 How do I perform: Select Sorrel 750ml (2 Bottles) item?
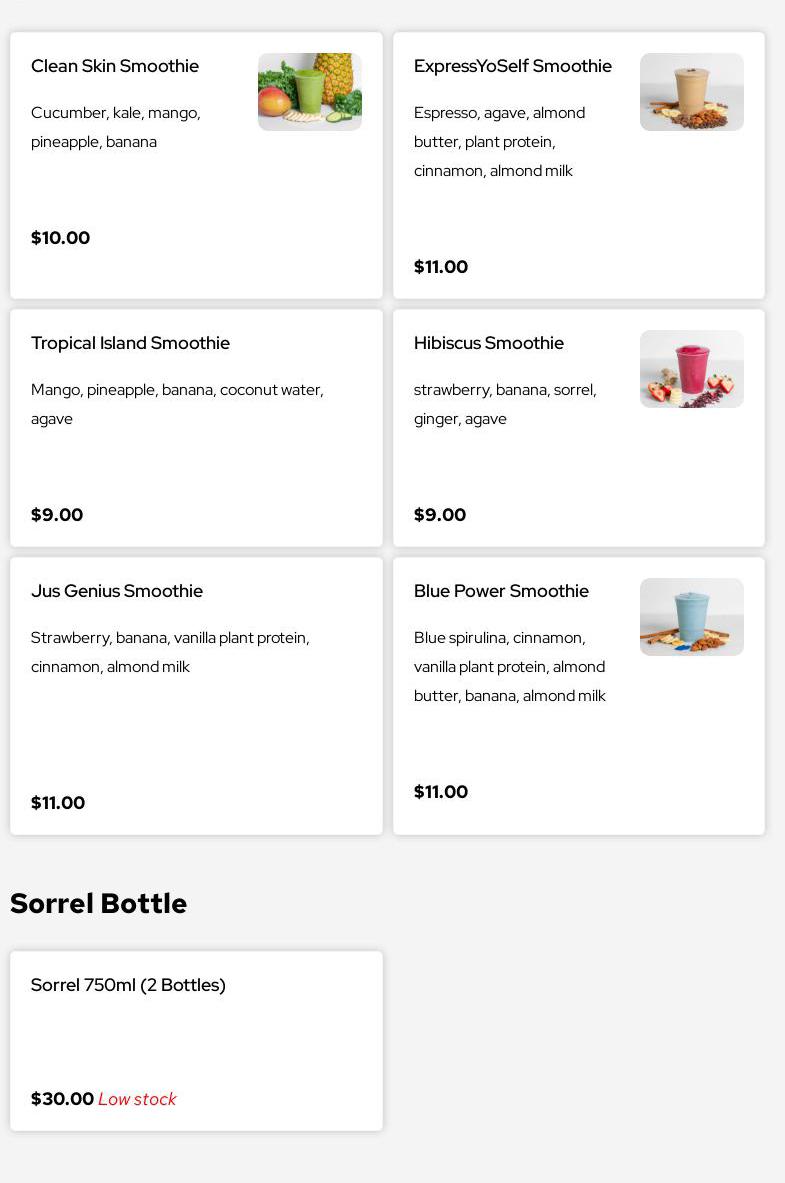click(x=128, y=985)
